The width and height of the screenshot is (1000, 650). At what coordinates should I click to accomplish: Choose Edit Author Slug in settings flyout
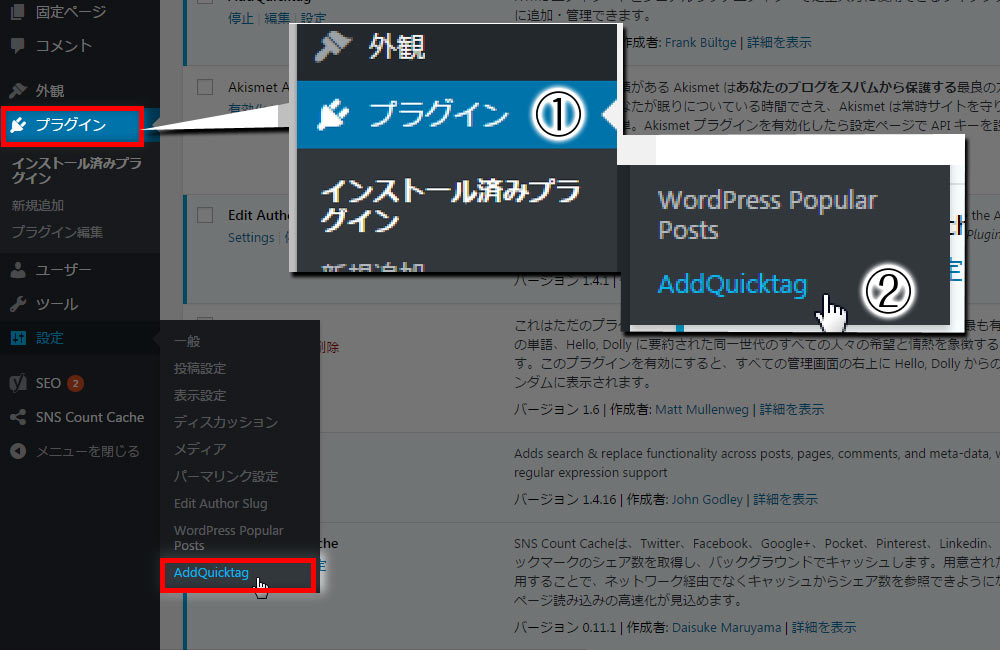click(221, 503)
